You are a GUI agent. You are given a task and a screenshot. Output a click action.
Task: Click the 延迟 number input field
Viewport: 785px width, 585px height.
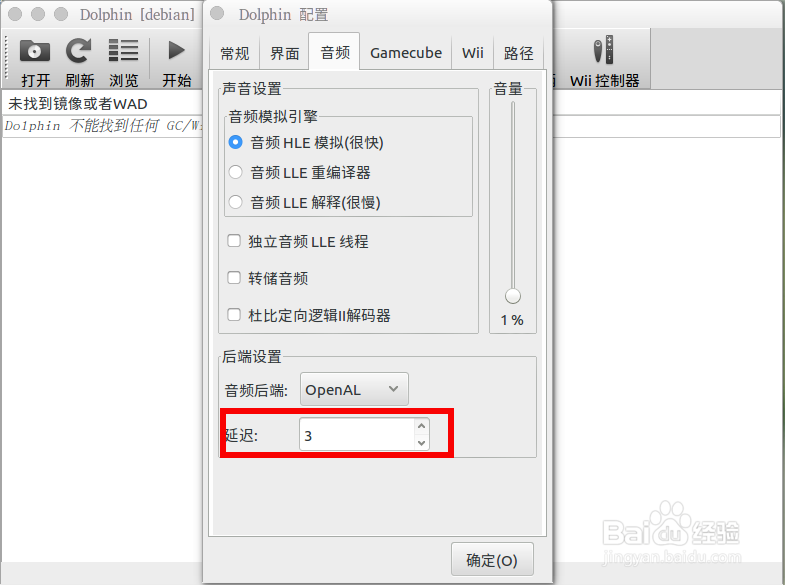coord(357,434)
